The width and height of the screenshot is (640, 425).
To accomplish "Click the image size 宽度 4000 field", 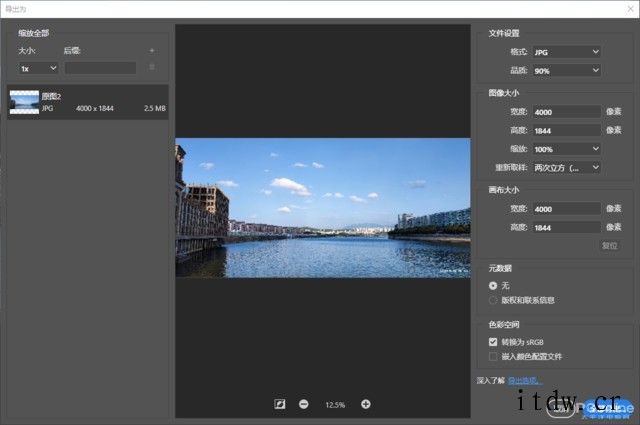I will [x=567, y=112].
